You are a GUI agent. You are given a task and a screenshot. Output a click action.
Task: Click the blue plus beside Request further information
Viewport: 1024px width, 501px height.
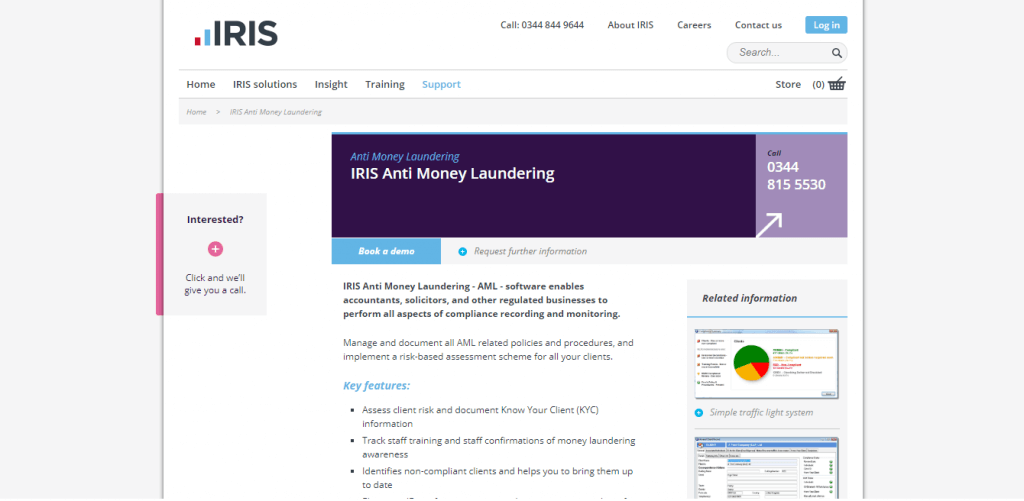462,251
